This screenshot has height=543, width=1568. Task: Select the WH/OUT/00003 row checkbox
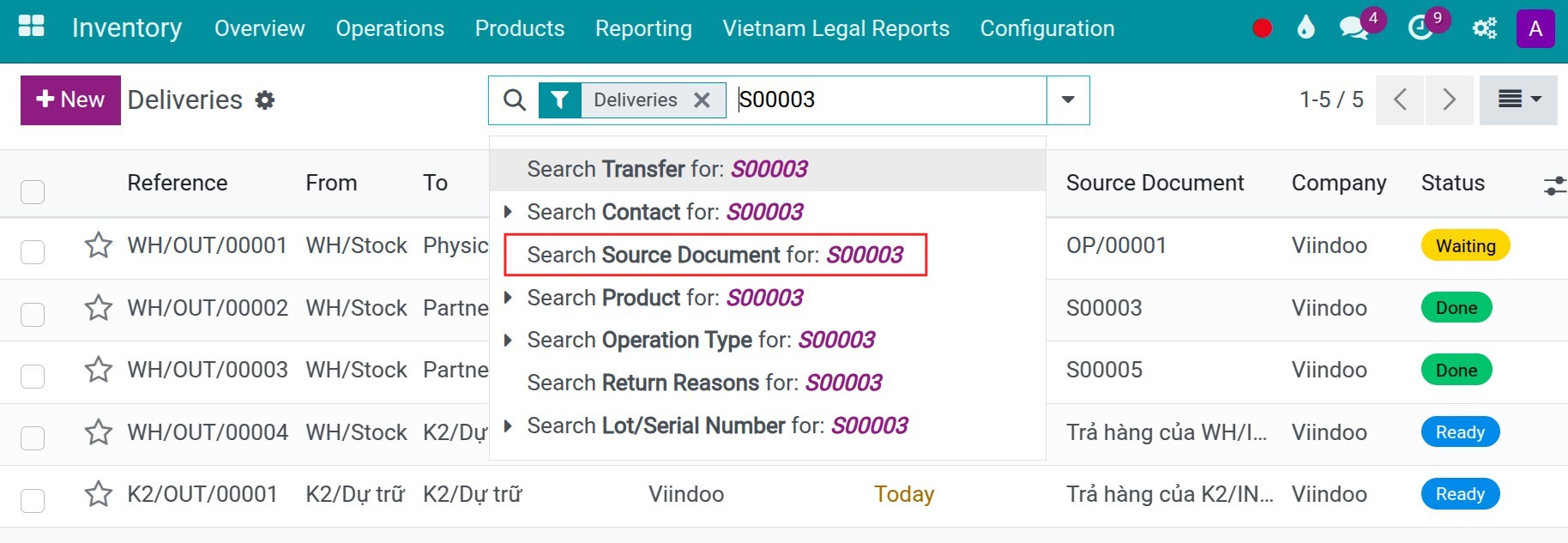pyautogui.click(x=33, y=377)
